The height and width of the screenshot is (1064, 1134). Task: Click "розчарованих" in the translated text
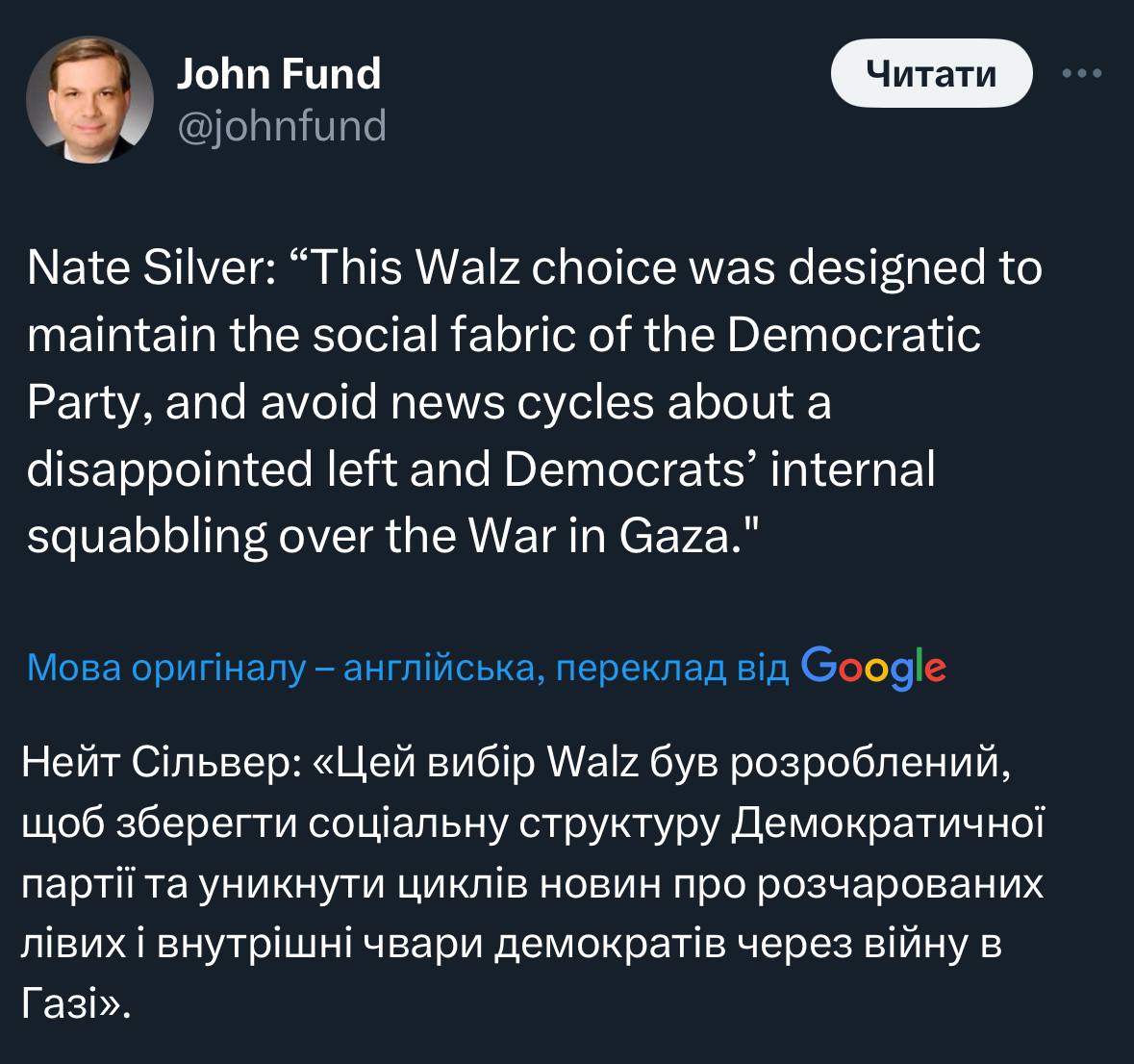coord(899,885)
